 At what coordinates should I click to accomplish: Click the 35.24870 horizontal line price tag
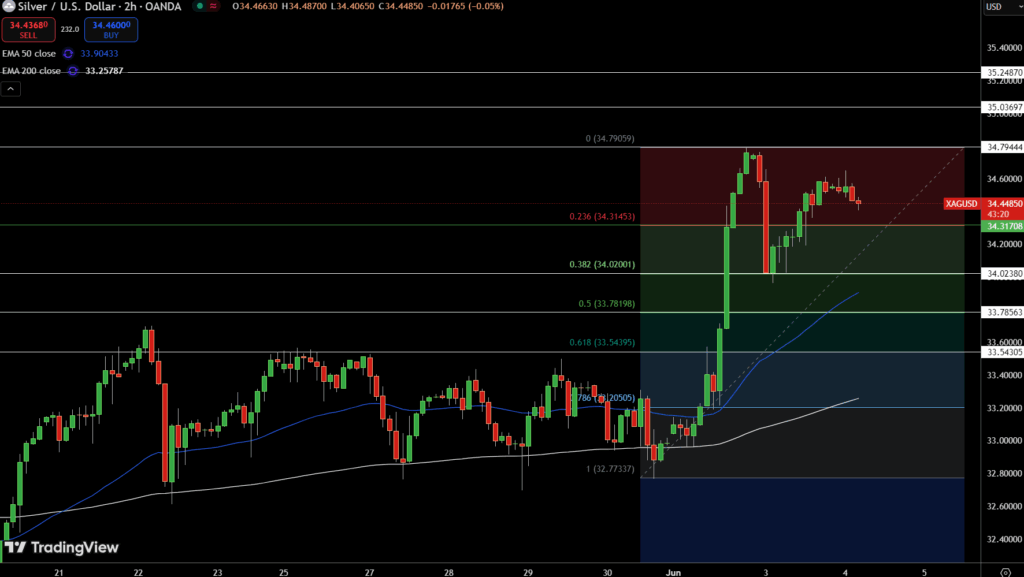[1003, 73]
